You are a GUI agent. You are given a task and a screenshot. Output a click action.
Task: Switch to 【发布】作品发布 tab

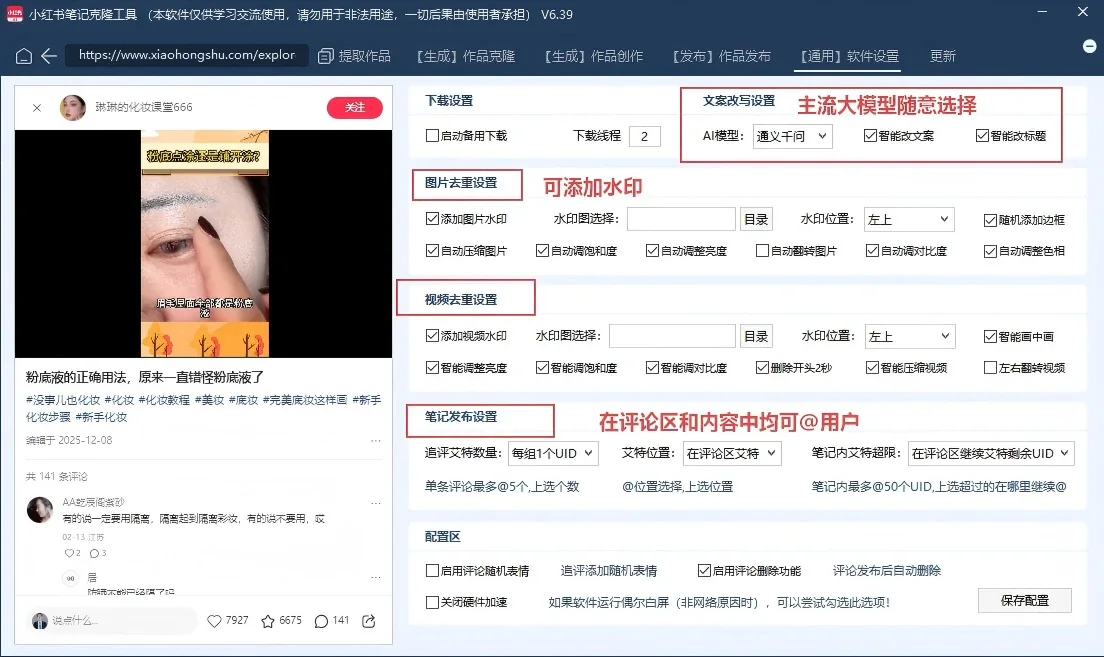tap(721, 56)
